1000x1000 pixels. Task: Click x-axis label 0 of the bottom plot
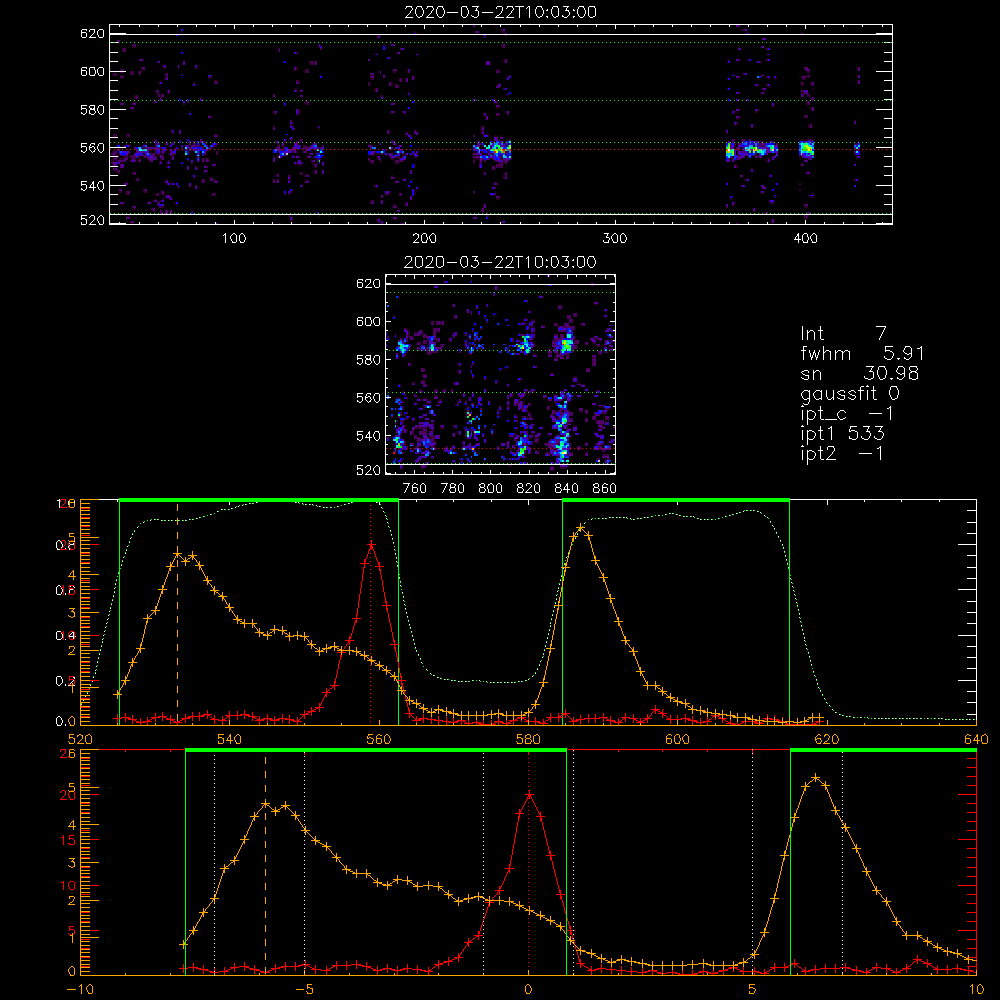tap(528, 990)
